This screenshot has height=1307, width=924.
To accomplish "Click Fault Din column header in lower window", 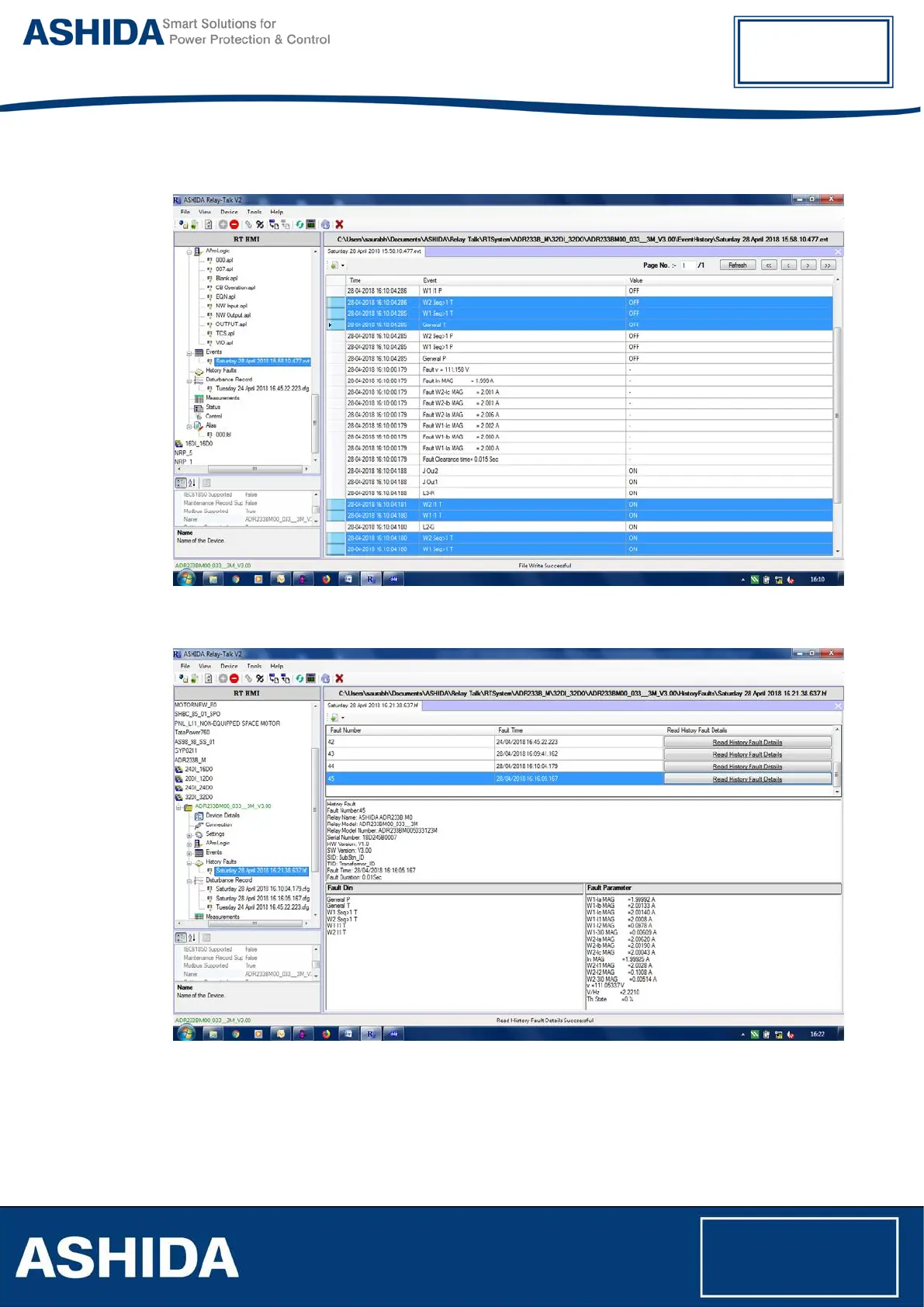I will tap(454, 888).
